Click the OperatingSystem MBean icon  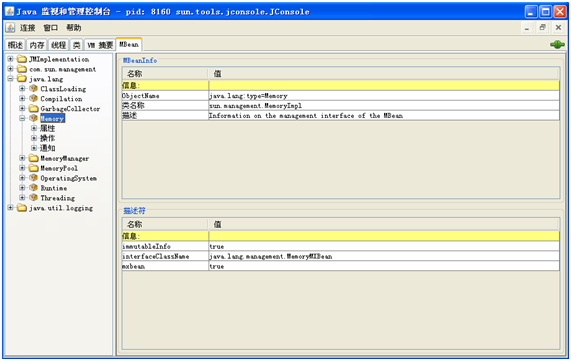[34, 178]
